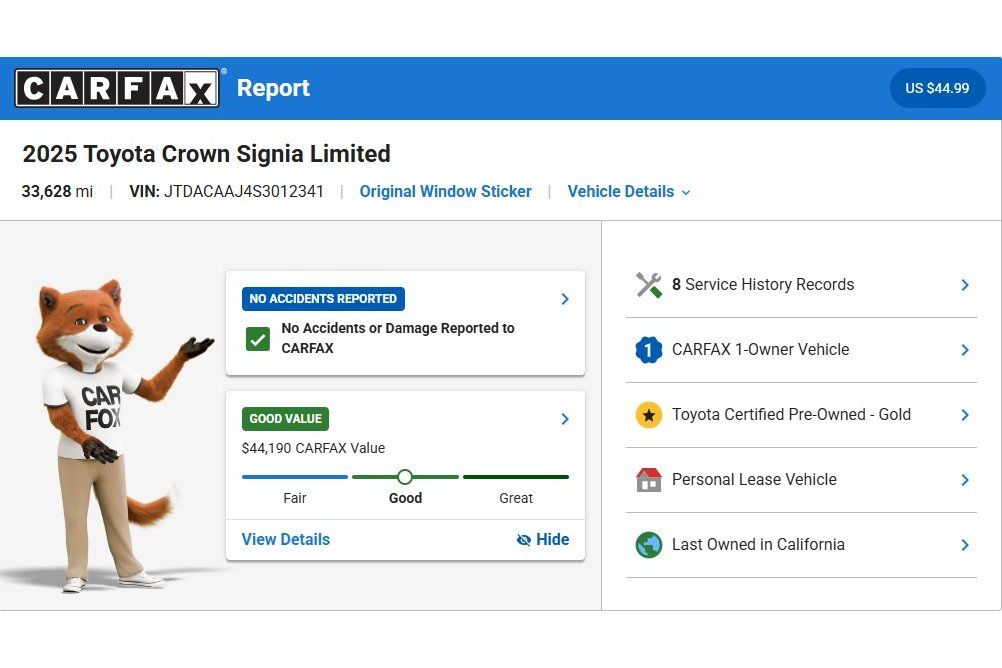
Task: Click the Good marker on value slider
Action: point(405,477)
